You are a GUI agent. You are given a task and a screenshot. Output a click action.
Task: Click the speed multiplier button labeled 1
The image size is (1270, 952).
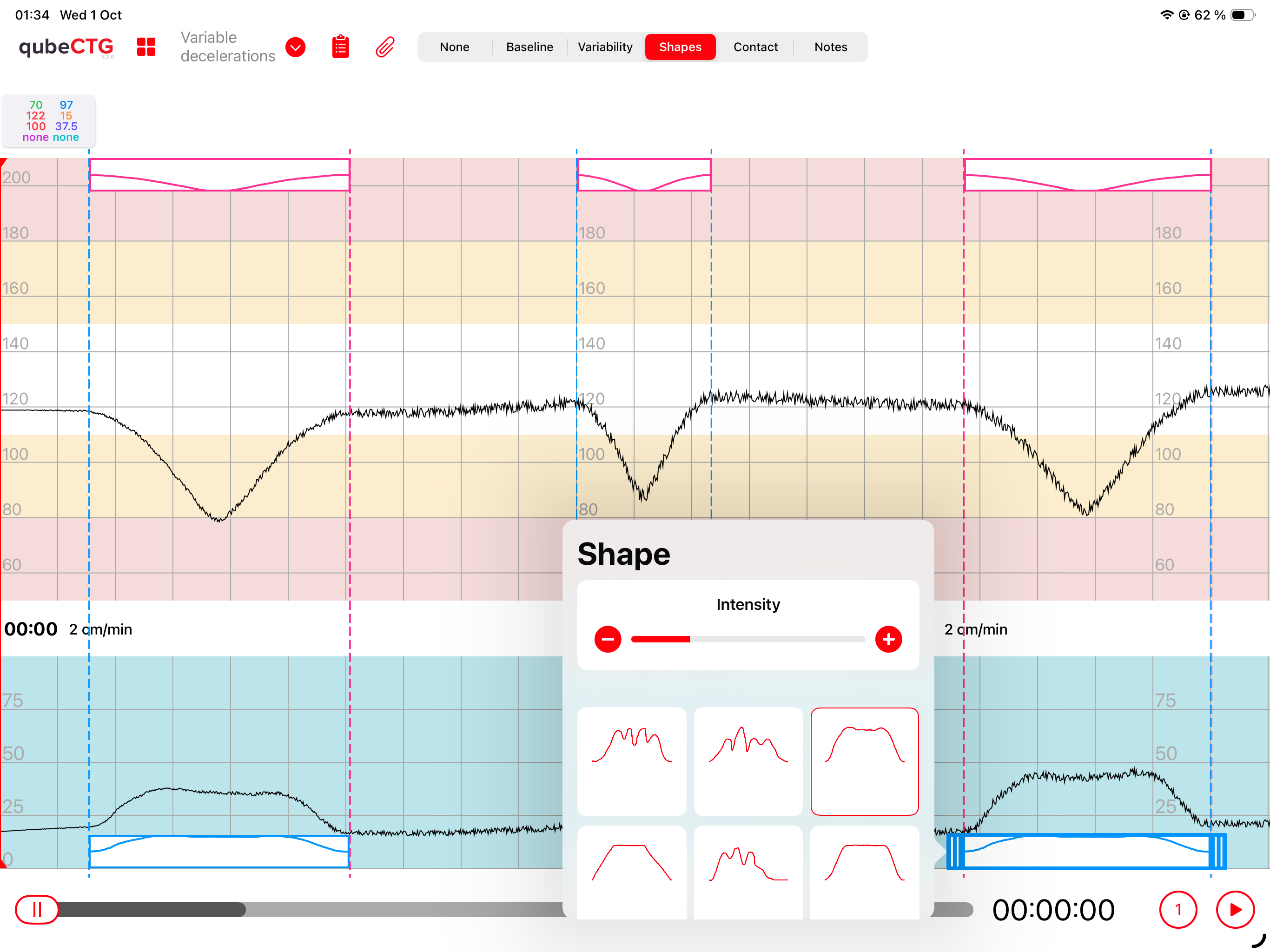1177,910
